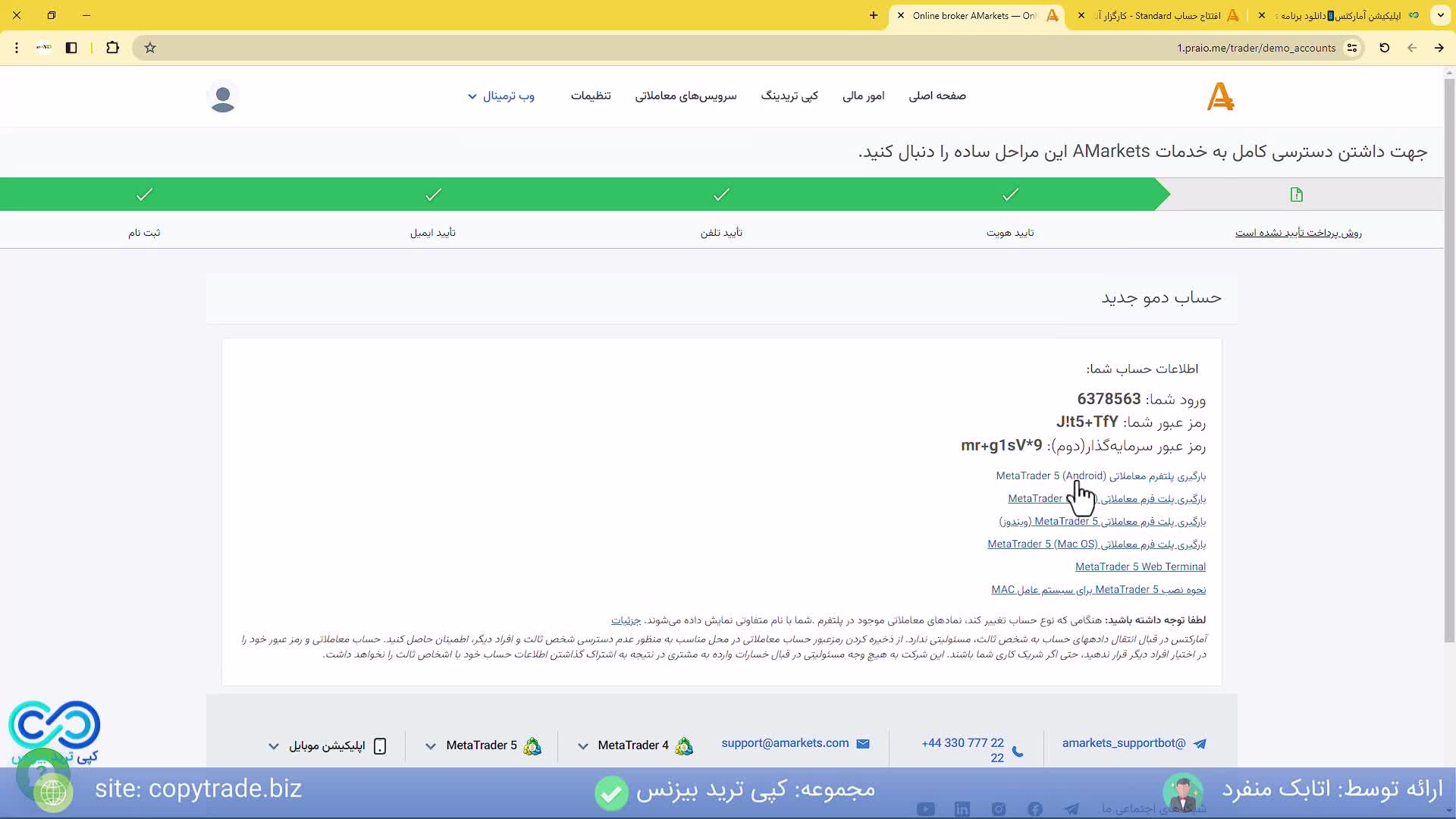Click the Facebook icon in the footer
Screen dimensions: 1456x819
coord(1034,809)
